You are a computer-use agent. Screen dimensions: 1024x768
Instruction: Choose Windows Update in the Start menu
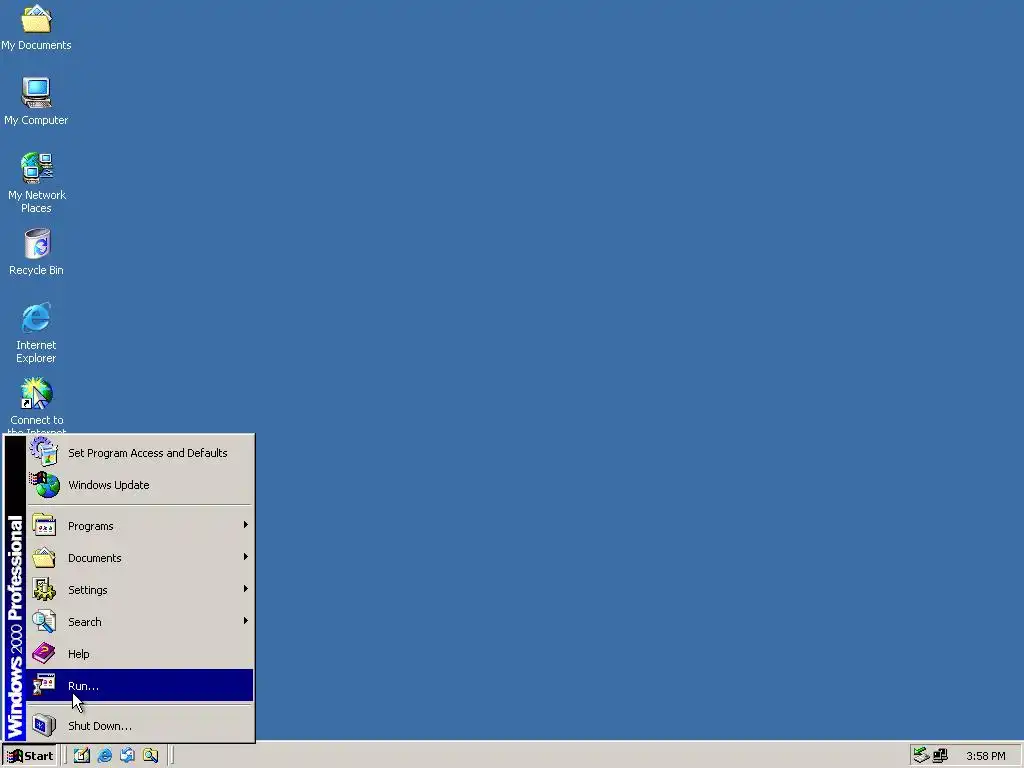coord(140,485)
